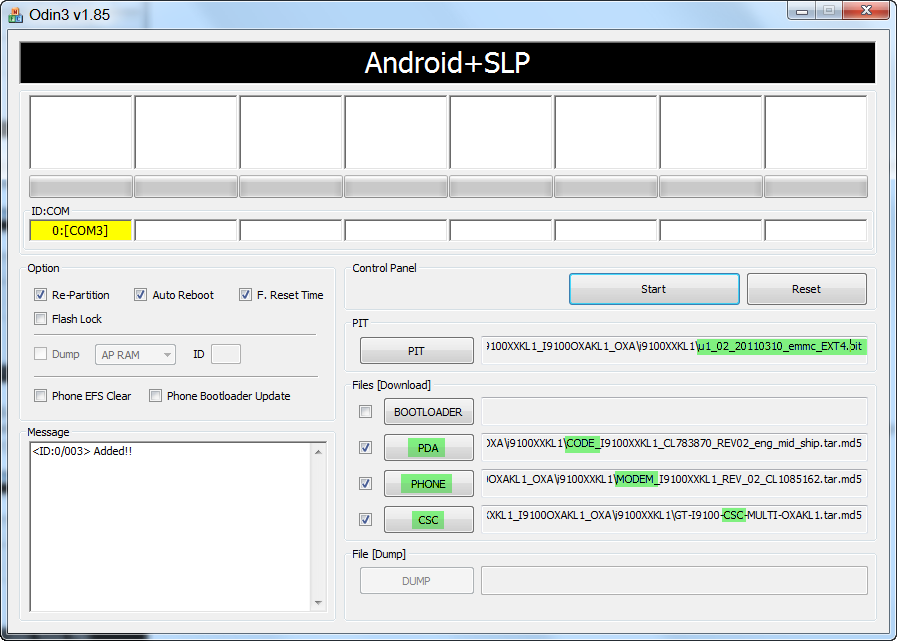Select the yellow 0:[COM3] port box

[81, 231]
